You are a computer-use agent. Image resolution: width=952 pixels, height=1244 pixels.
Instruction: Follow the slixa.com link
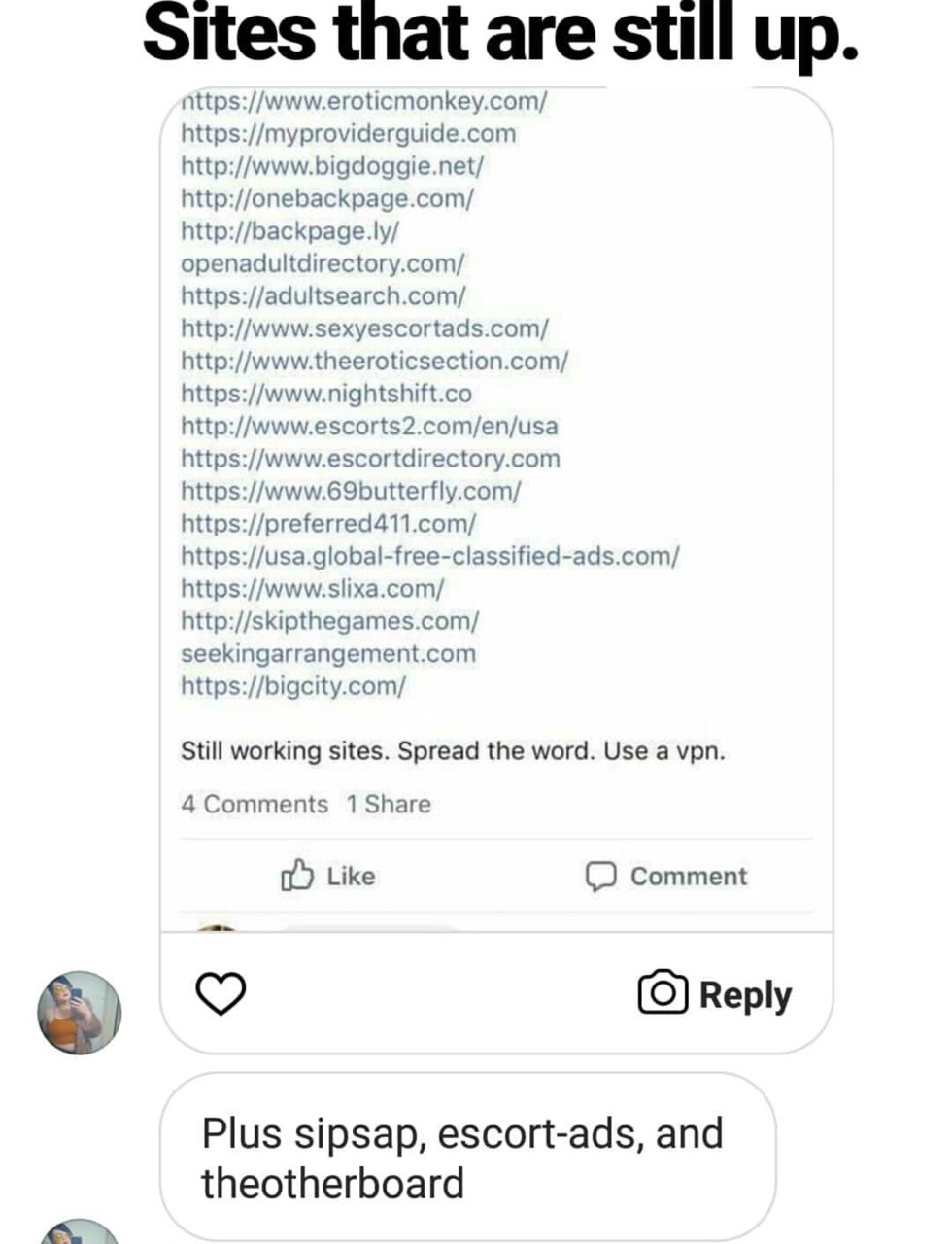point(313,588)
